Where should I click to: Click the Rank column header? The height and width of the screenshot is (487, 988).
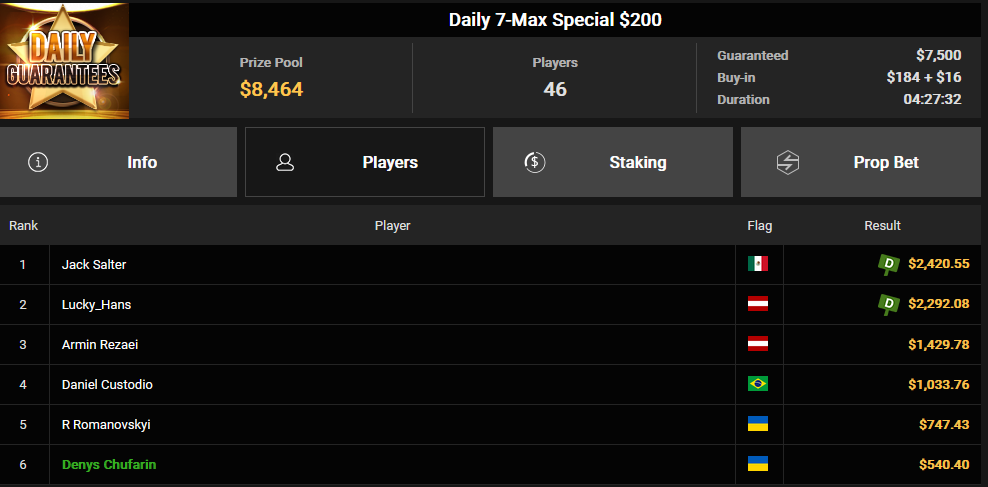click(23, 226)
